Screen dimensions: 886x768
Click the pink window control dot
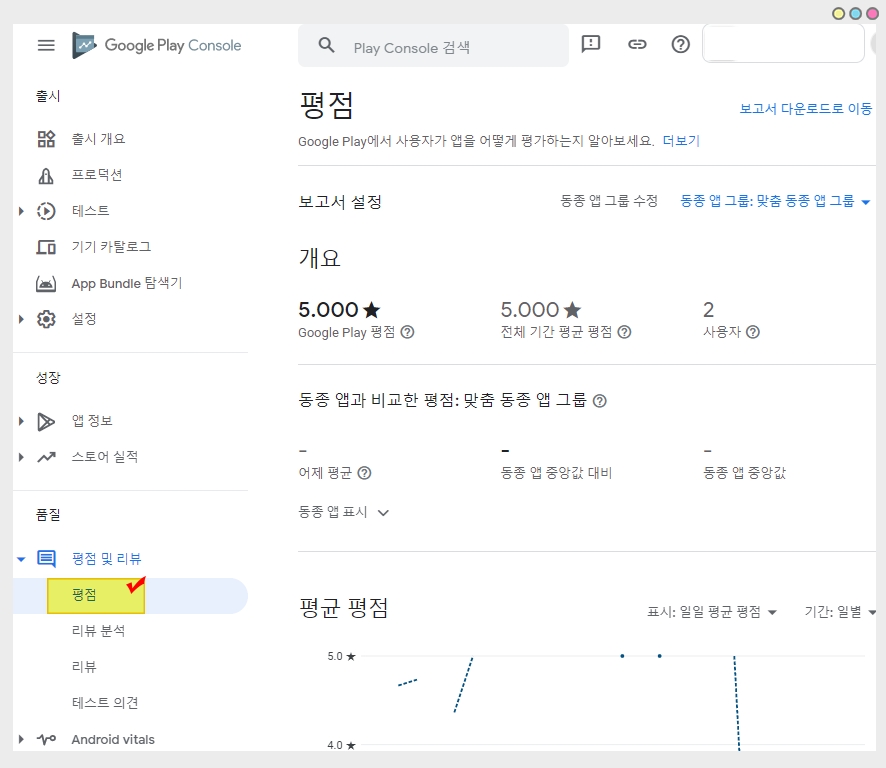[x=872, y=14]
